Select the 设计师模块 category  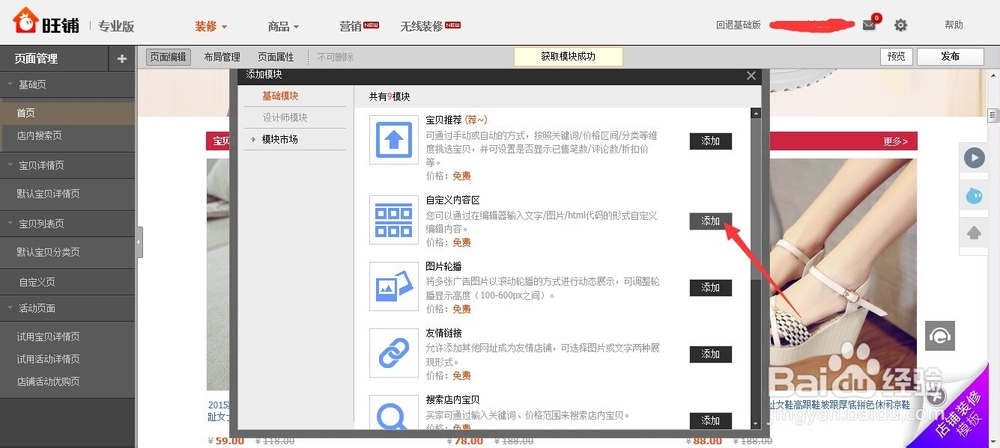pyautogui.click(x=284, y=117)
